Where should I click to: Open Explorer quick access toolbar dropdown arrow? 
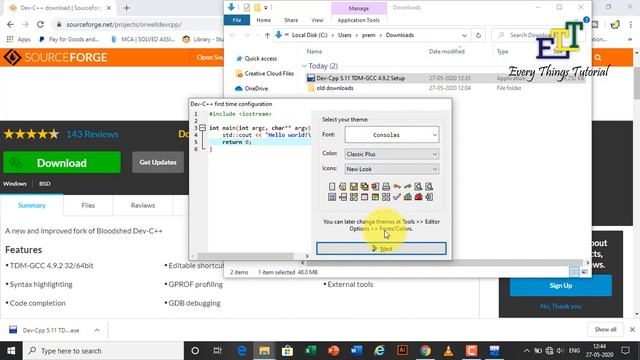266,7
